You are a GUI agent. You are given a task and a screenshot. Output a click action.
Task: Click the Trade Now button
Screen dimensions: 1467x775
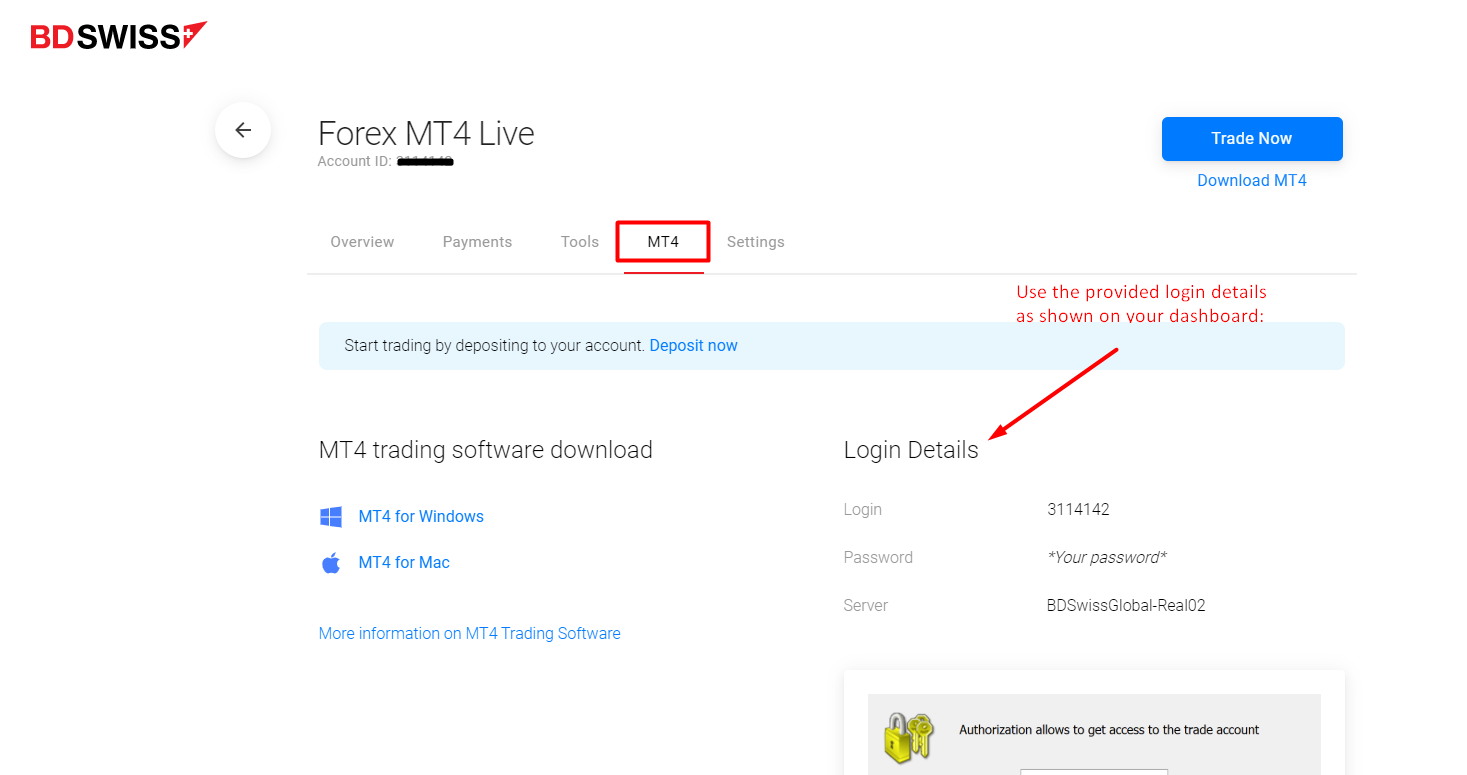[1252, 139]
